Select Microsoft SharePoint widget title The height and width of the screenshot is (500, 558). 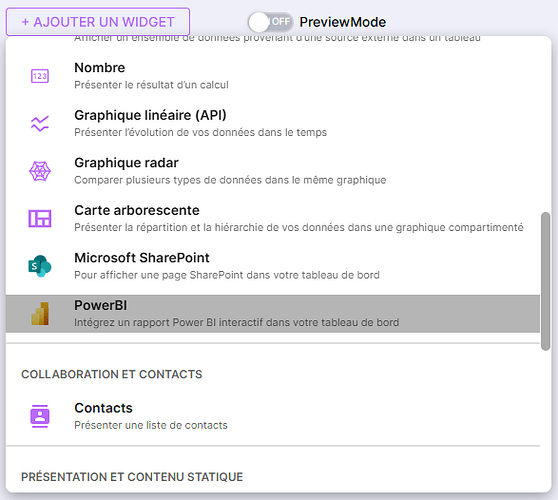coord(142,258)
